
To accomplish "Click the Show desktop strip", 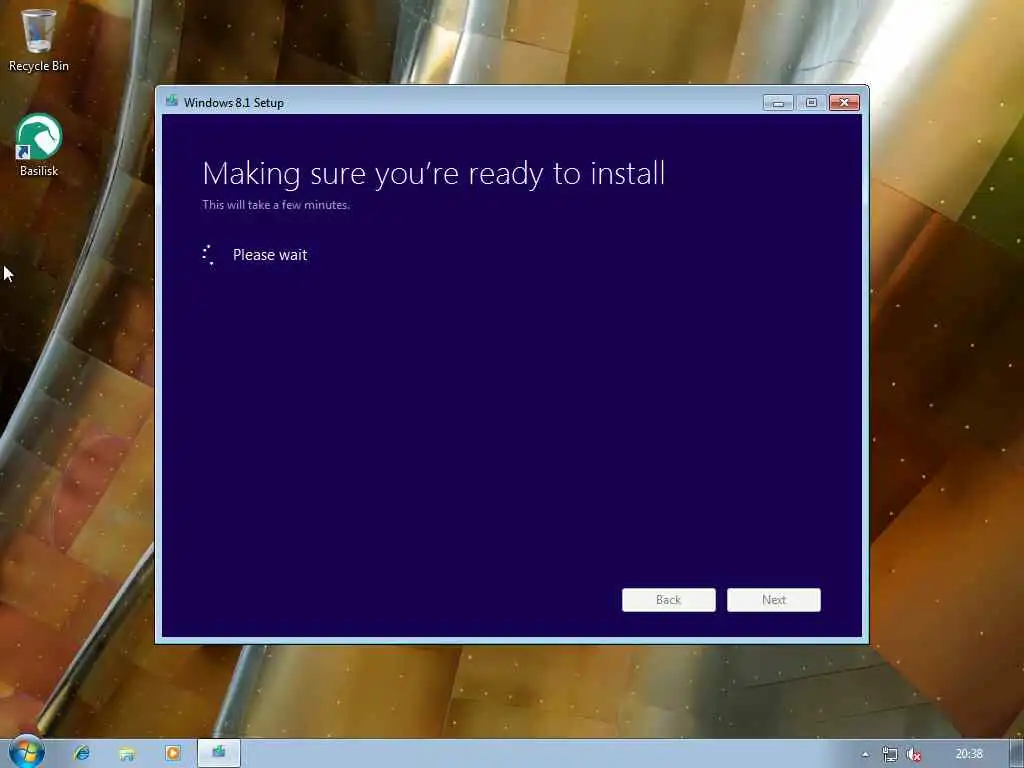I will (x=1016, y=754).
